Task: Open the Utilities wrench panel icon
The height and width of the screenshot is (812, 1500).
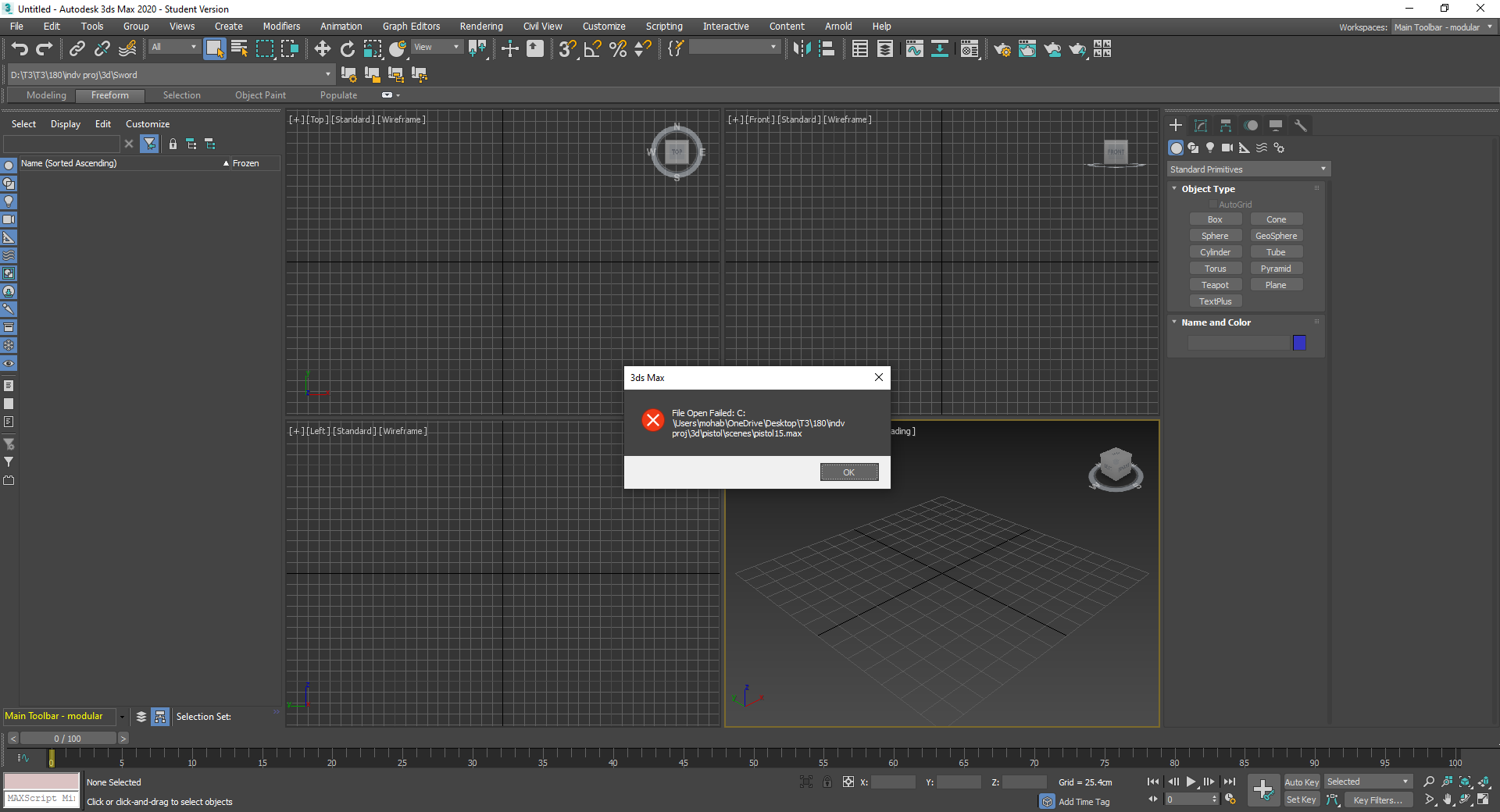Action: (1301, 125)
